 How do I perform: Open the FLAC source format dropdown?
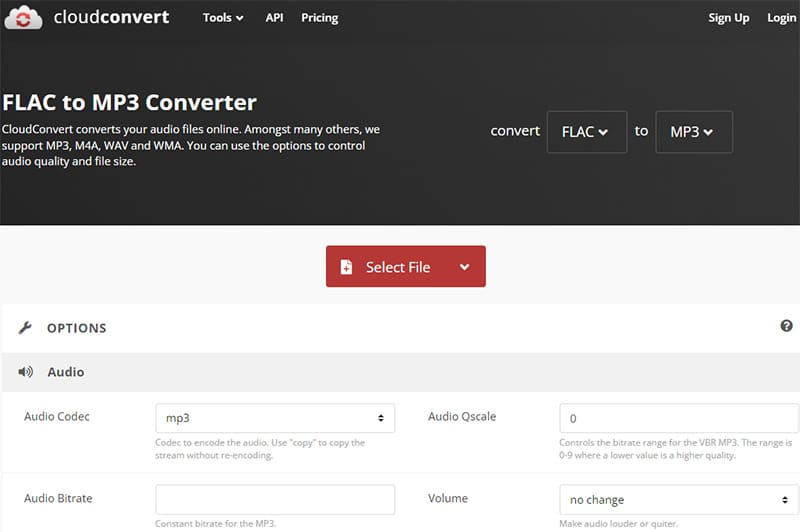coord(587,132)
